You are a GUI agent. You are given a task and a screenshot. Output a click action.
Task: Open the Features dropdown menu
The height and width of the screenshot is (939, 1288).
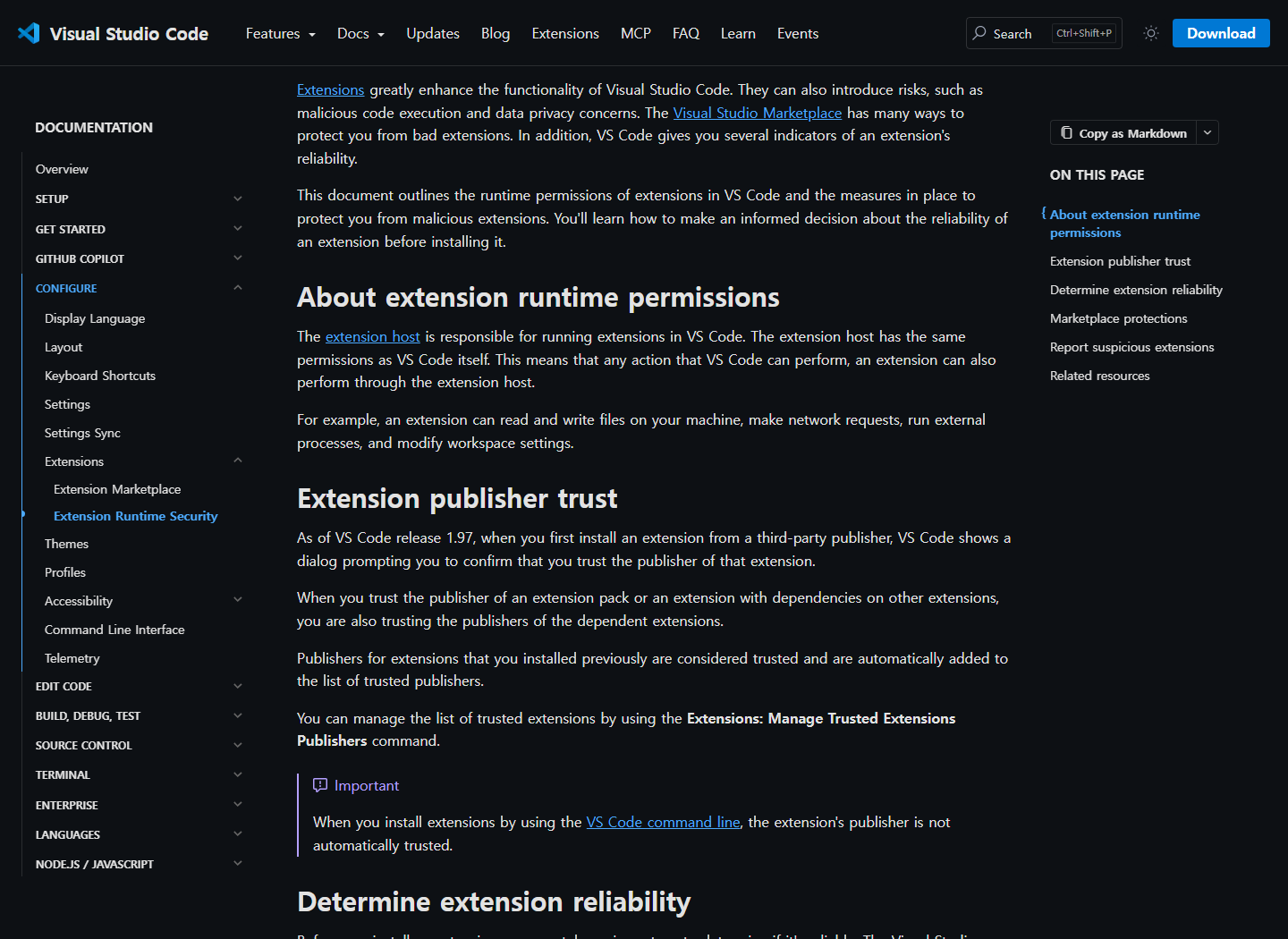click(x=281, y=33)
